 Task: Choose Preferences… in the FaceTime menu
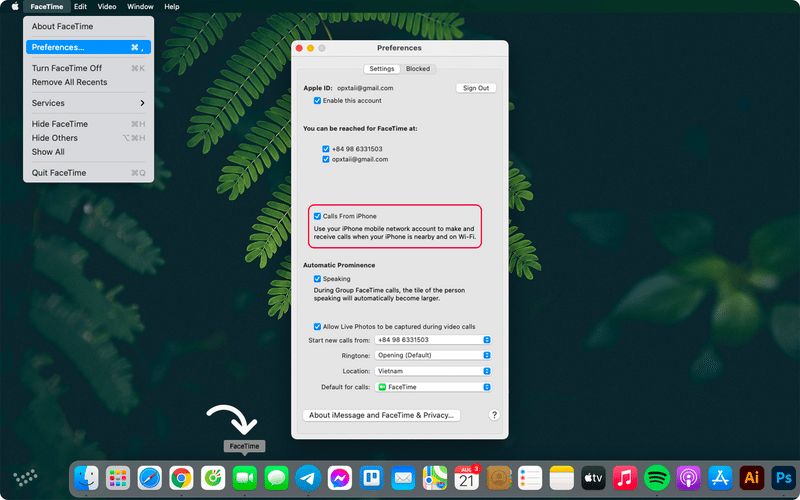pyautogui.click(x=88, y=47)
